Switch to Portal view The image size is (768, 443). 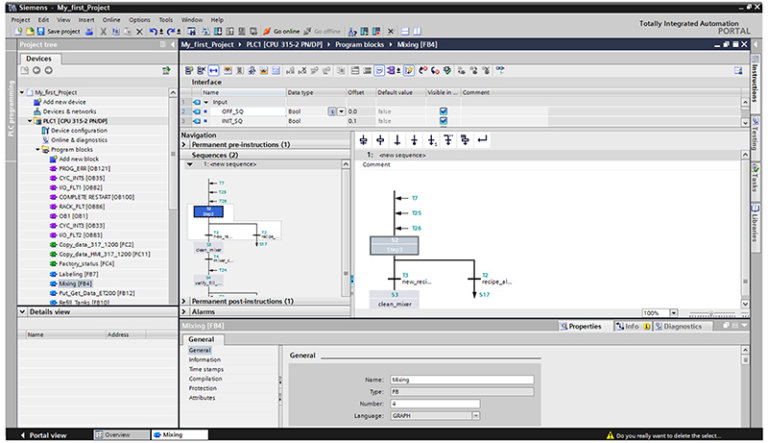[x=43, y=435]
